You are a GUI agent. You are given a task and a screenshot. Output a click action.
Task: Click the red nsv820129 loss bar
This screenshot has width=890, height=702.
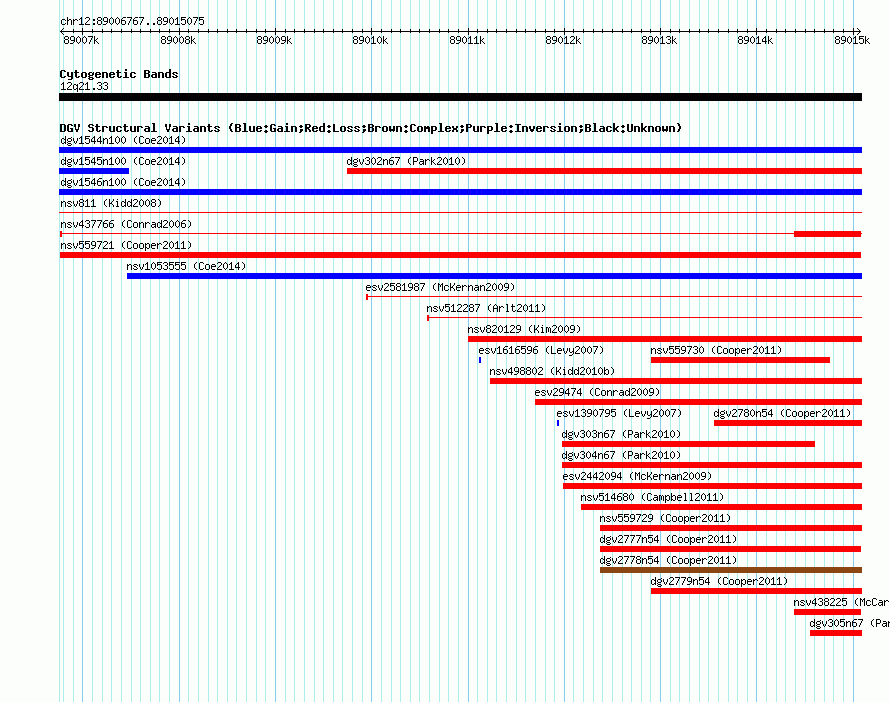(x=665, y=339)
